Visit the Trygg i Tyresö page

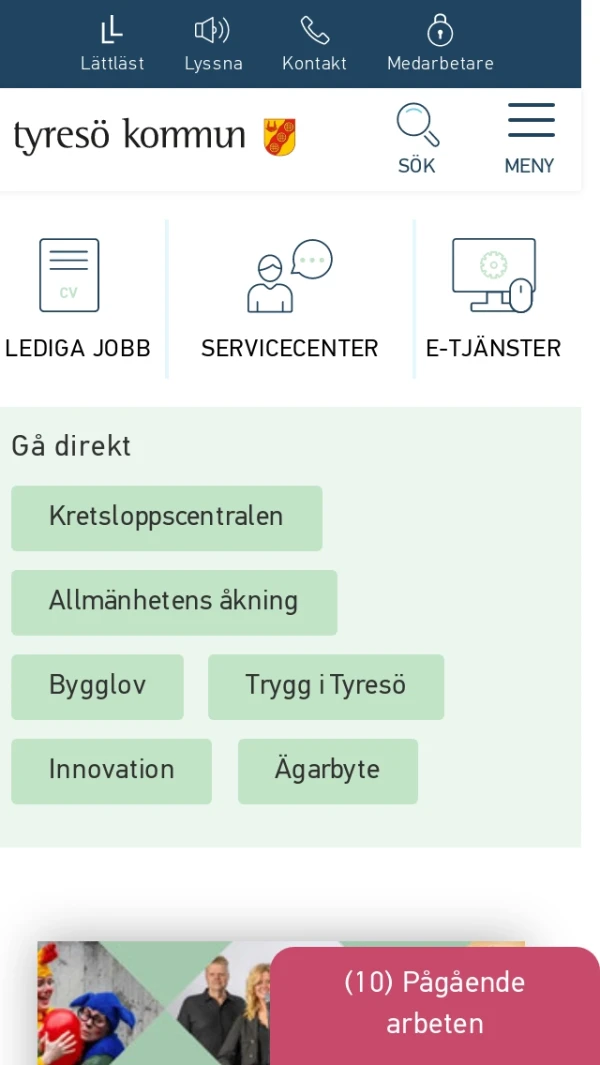[x=326, y=686]
